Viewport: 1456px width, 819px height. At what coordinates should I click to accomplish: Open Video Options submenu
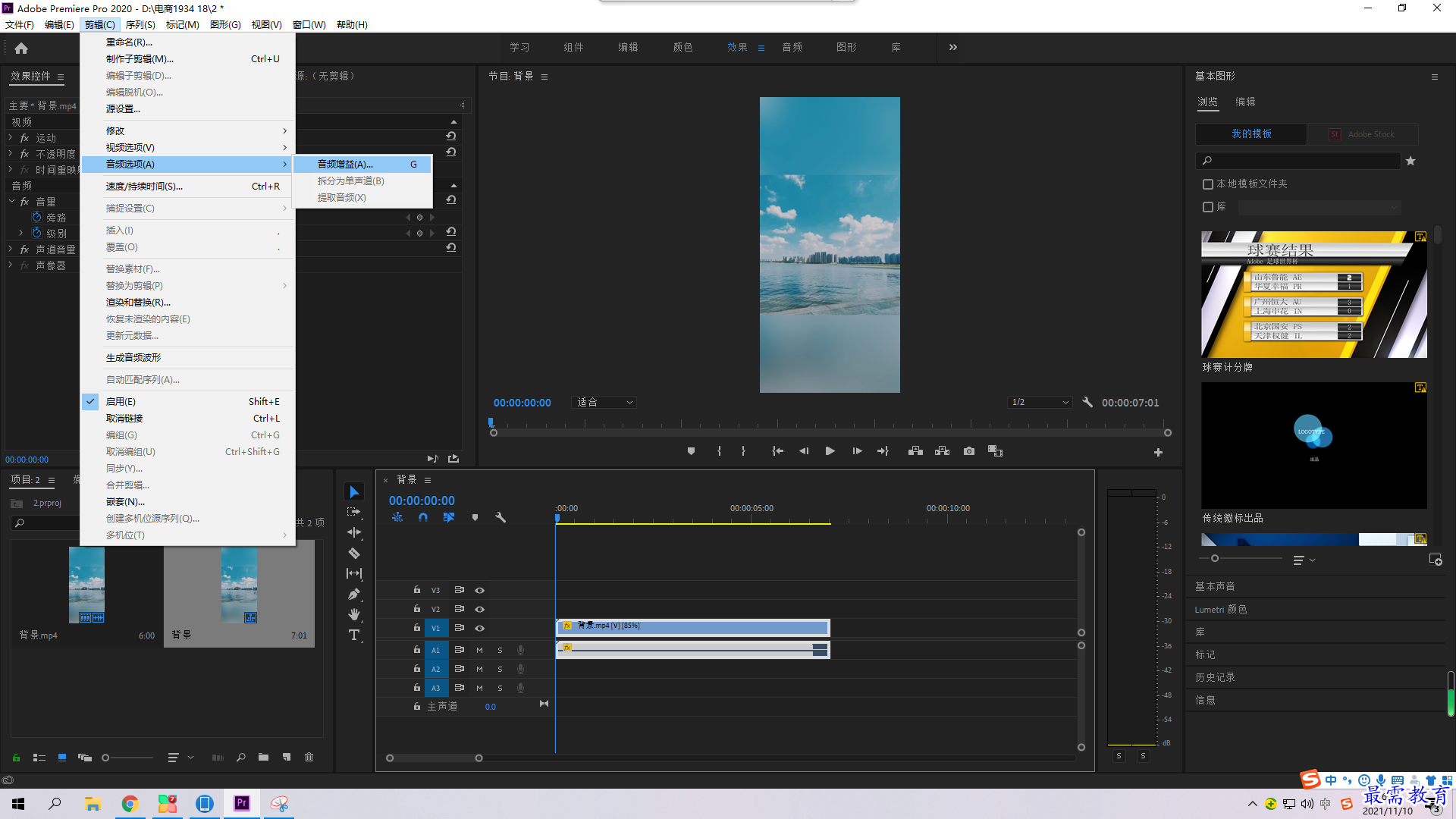(x=188, y=147)
